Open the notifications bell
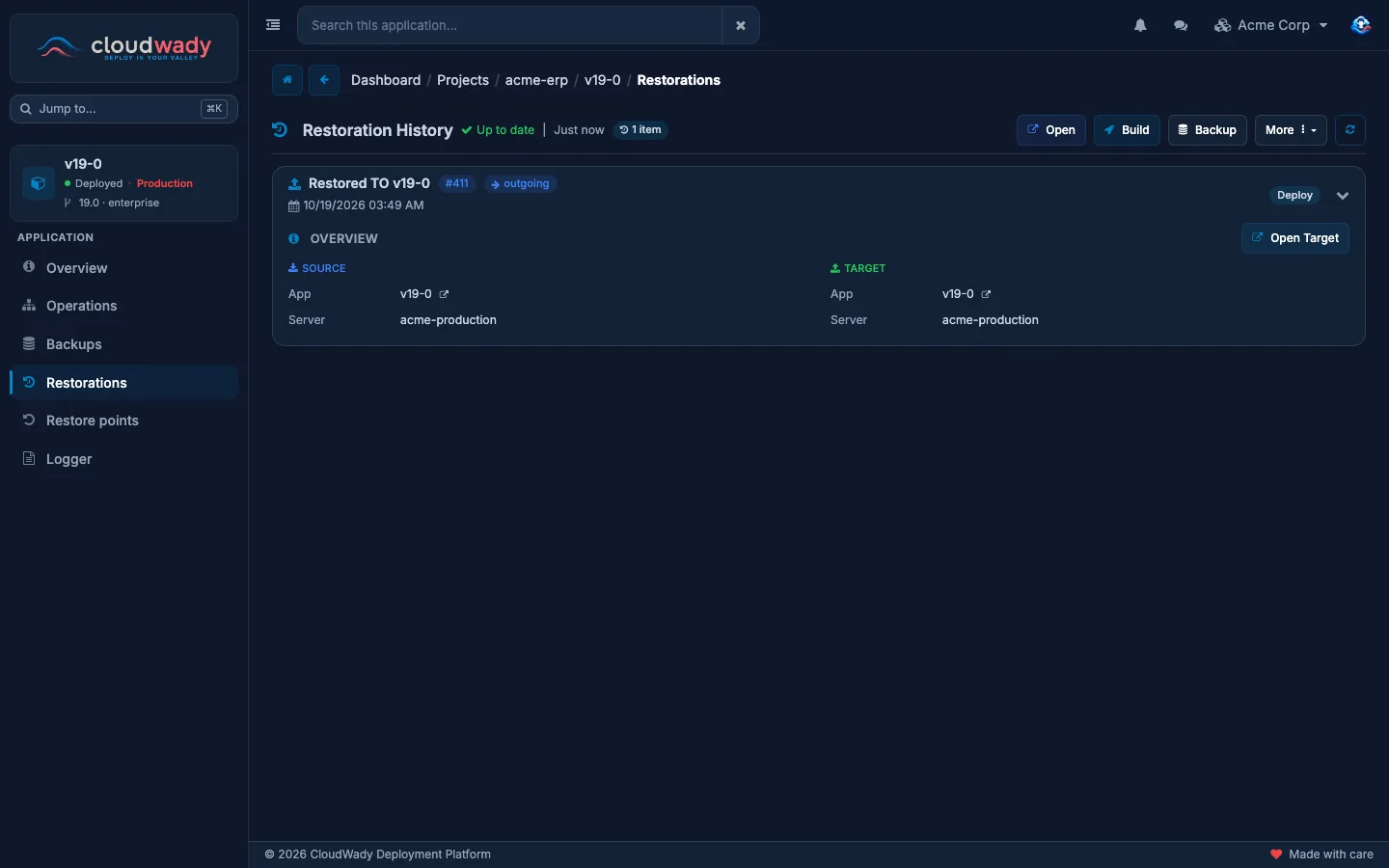 pos(1140,26)
